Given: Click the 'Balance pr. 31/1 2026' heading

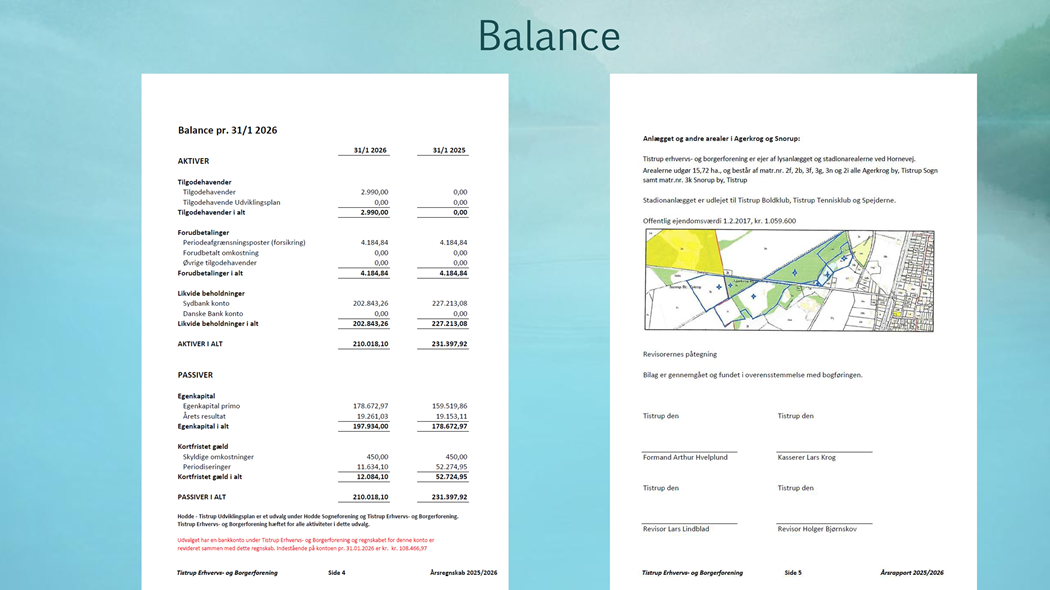Looking at the screenshot, I should (x=227, y=130).
